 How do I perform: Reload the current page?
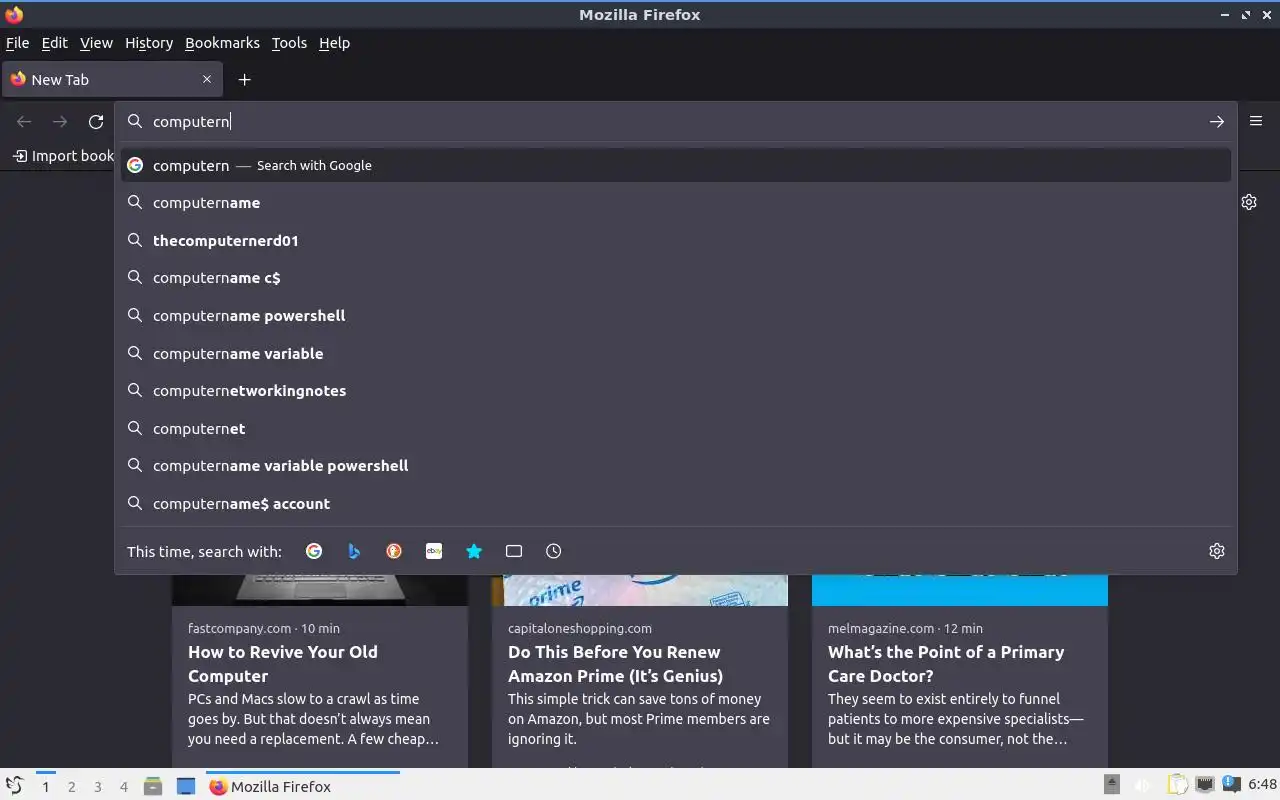point(96,121)
